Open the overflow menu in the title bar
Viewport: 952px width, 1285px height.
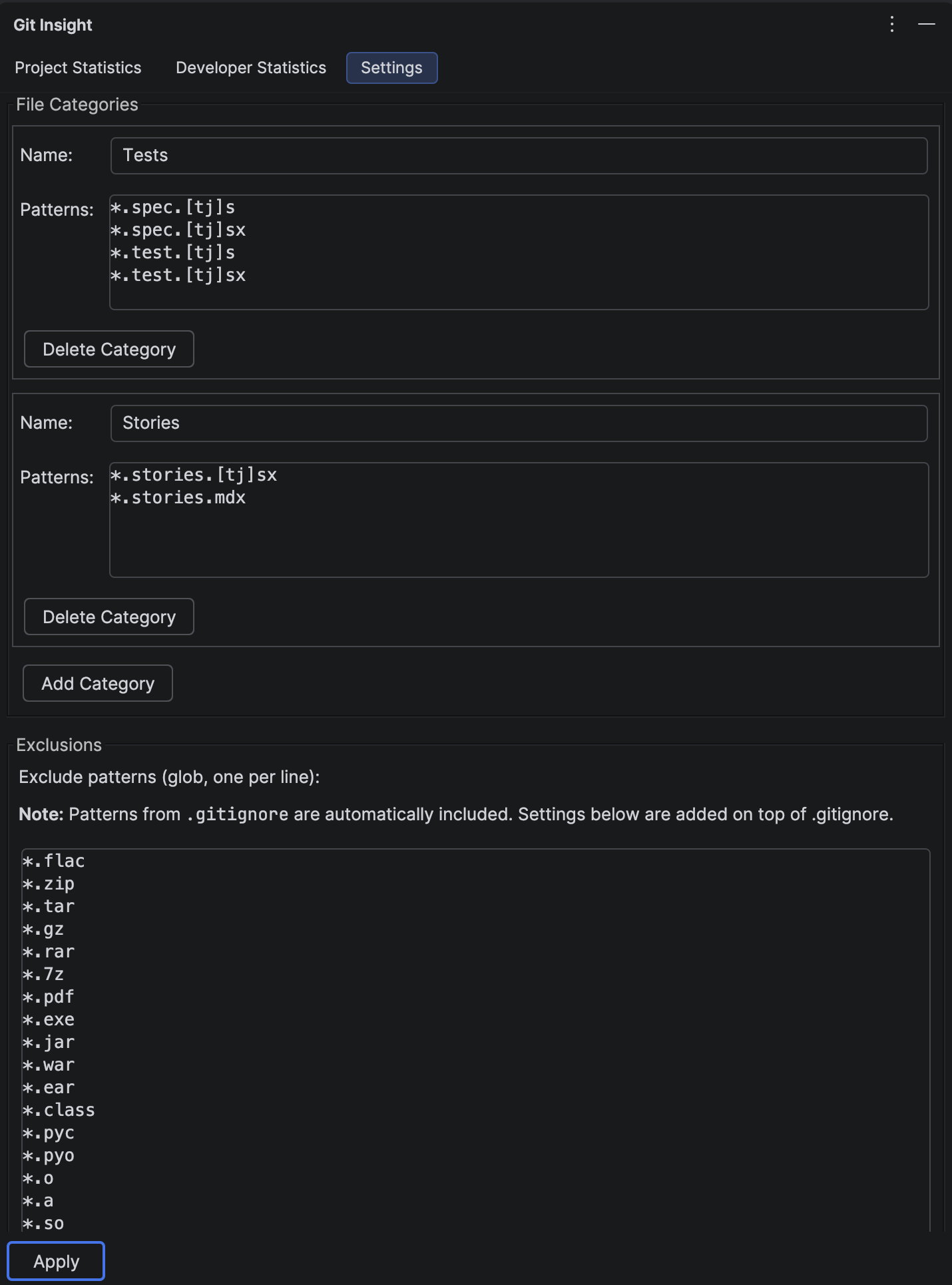[892, 24]
